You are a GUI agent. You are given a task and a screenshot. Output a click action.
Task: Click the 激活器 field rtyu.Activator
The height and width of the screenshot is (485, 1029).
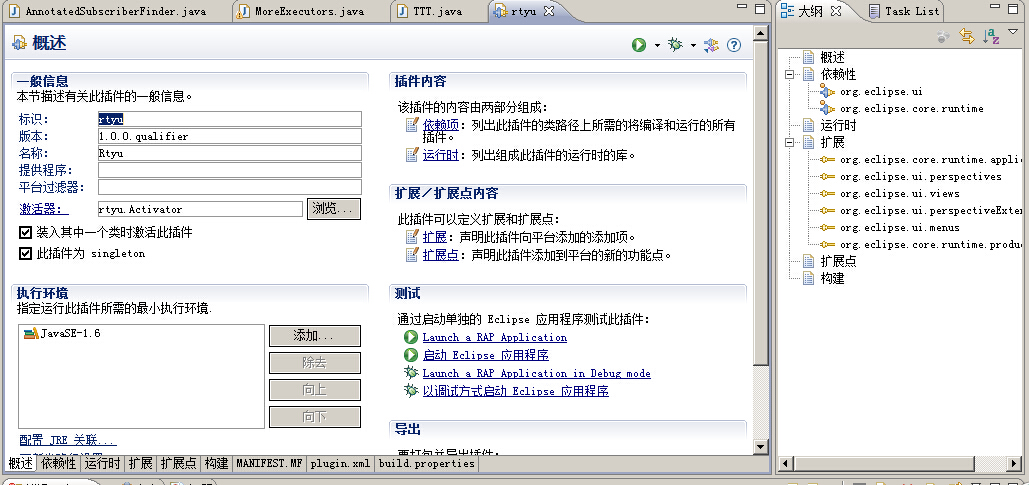coord(201,209)
